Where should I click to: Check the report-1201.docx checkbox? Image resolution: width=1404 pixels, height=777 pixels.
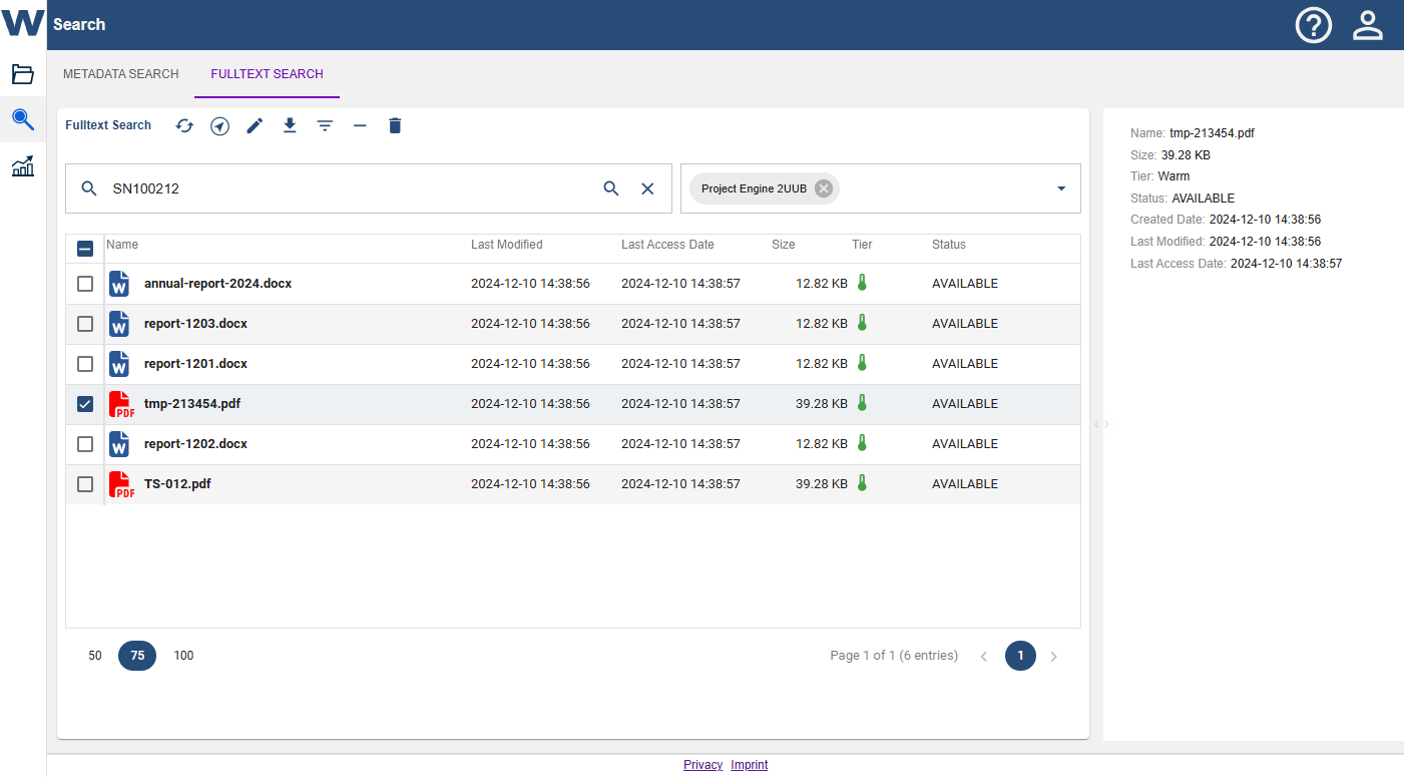(x=85, y=364)
